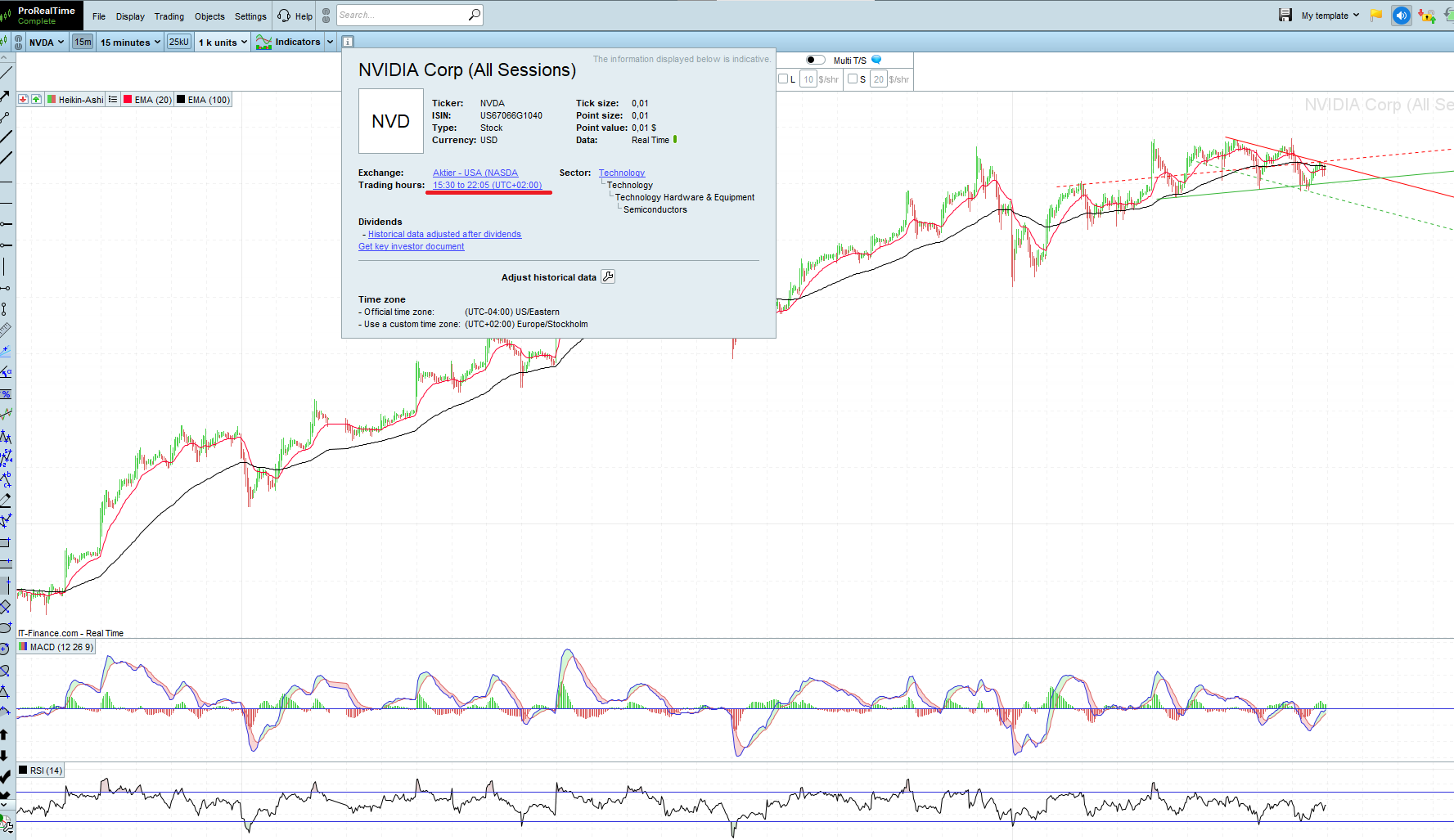Click the NVD logo box in the info panel
This screenshot has width=1454, height=840.
(x=391, y=121)
